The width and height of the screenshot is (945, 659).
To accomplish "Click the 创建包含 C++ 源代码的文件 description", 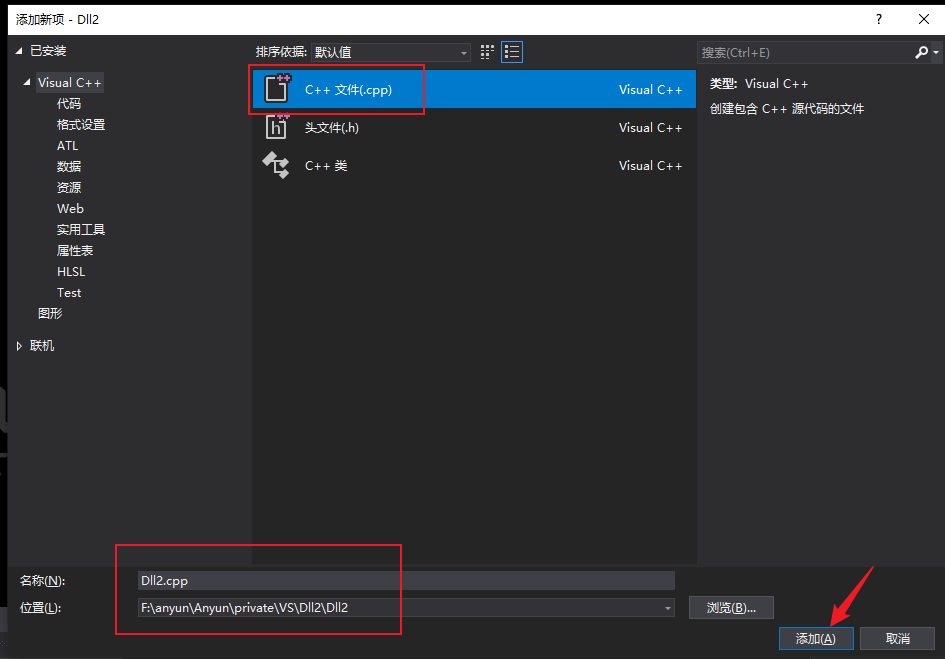I will point(786,109).
